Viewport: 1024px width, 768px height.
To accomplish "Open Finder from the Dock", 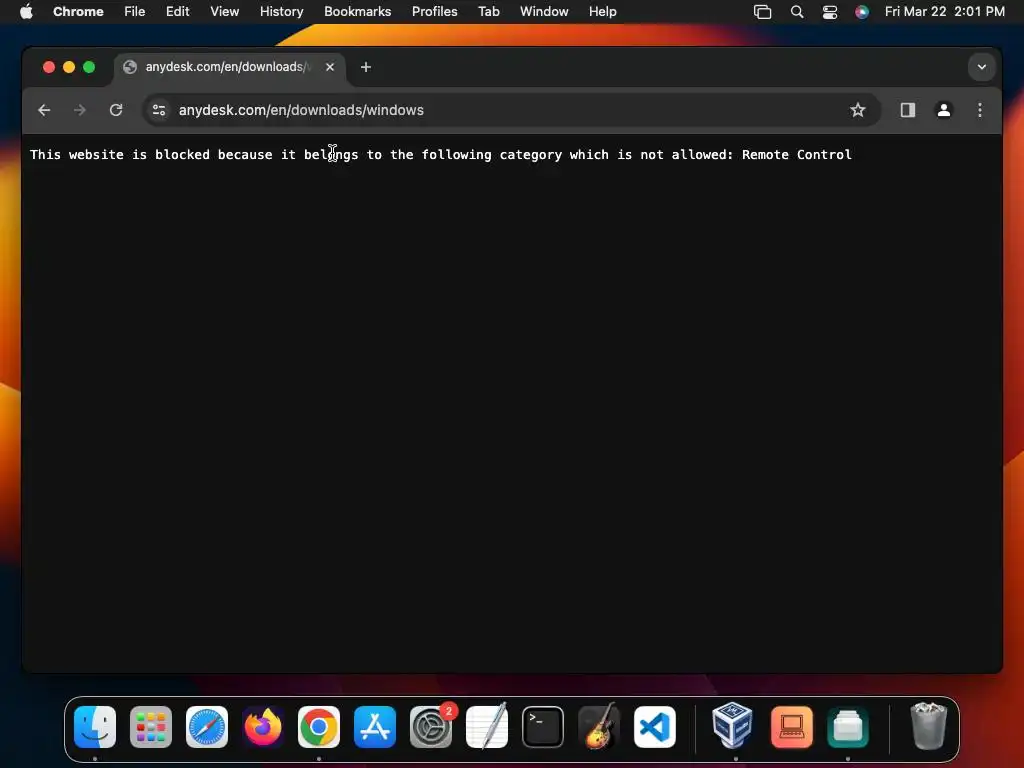I will 95,727.
